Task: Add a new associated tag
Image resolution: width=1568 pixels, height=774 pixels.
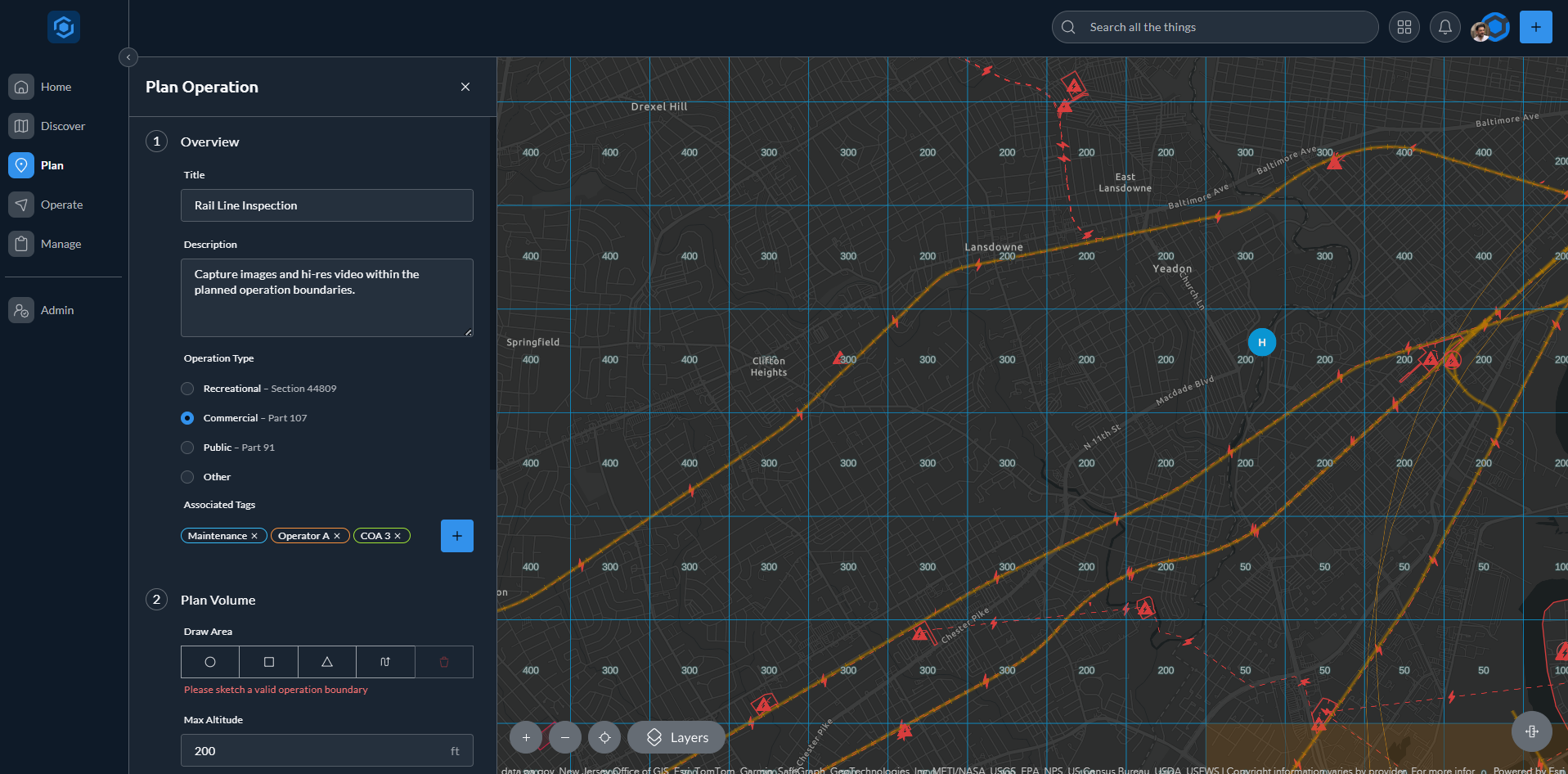Action: (x=457, y=536)
